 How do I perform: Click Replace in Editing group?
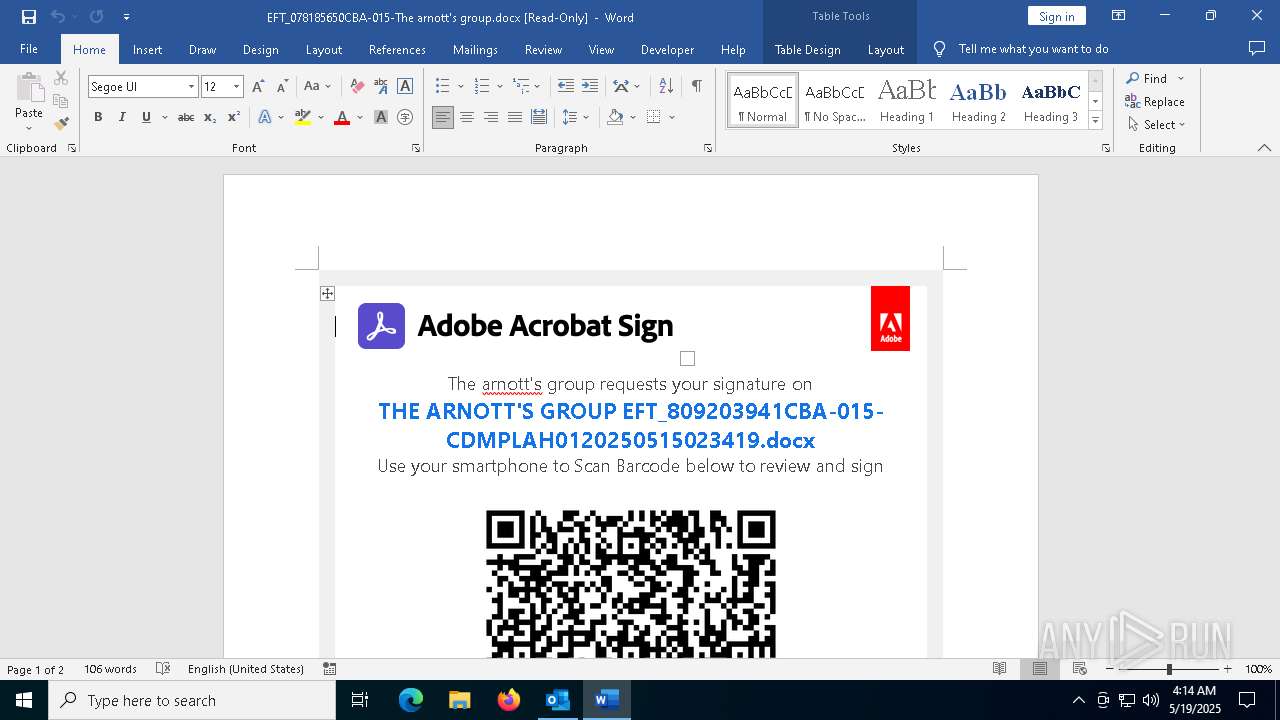coord(1155,101)
